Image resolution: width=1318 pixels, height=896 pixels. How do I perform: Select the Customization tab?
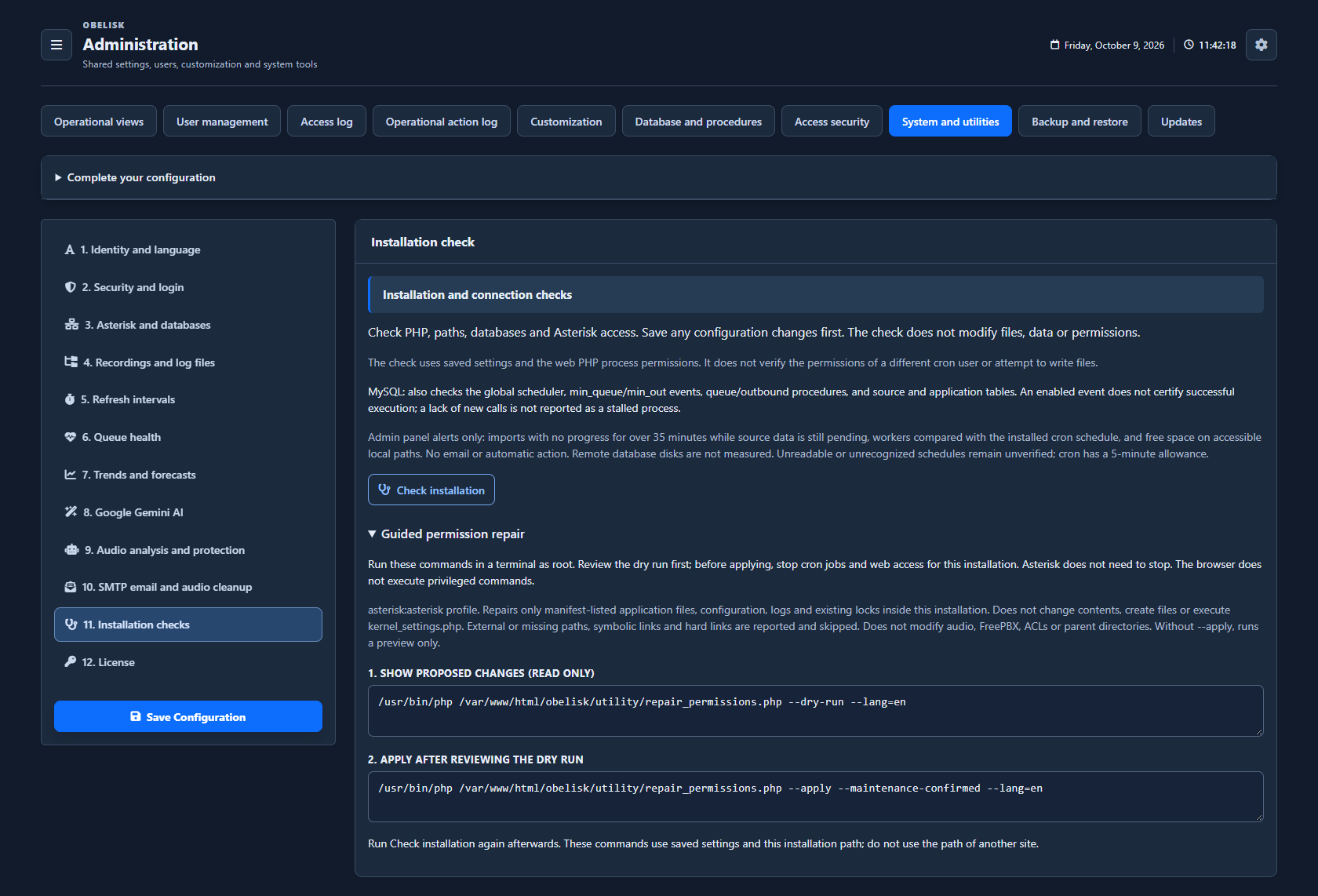point(566,121)
